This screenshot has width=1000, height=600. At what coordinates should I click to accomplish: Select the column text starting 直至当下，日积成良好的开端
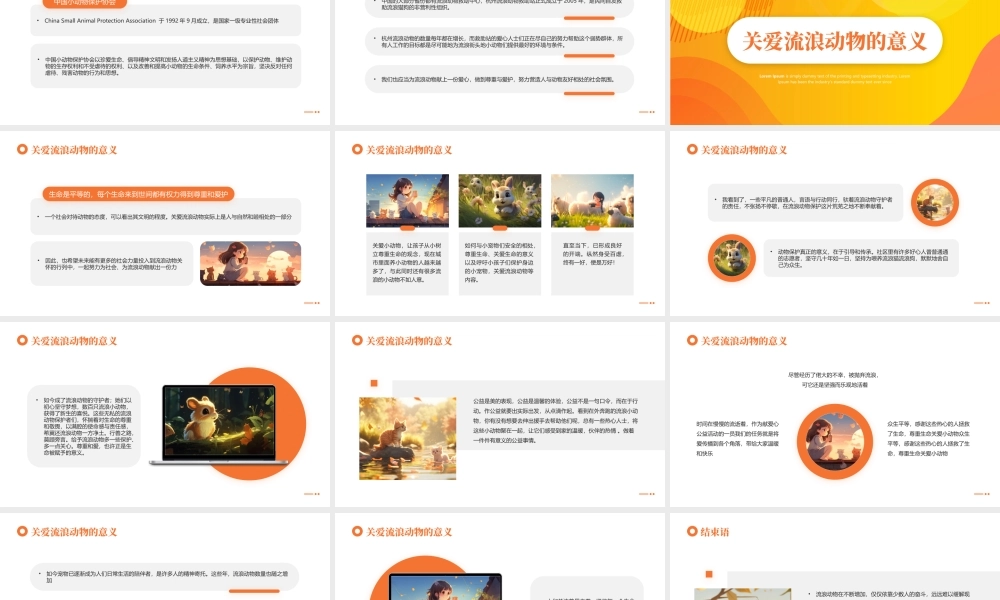[x=592, y=254]
